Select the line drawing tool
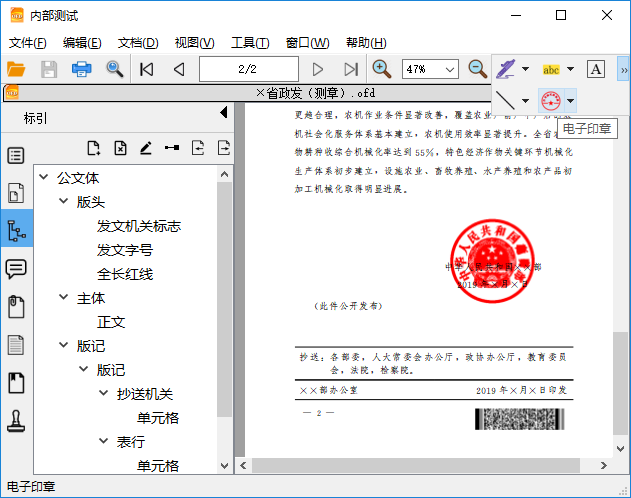 click(506, 100)
